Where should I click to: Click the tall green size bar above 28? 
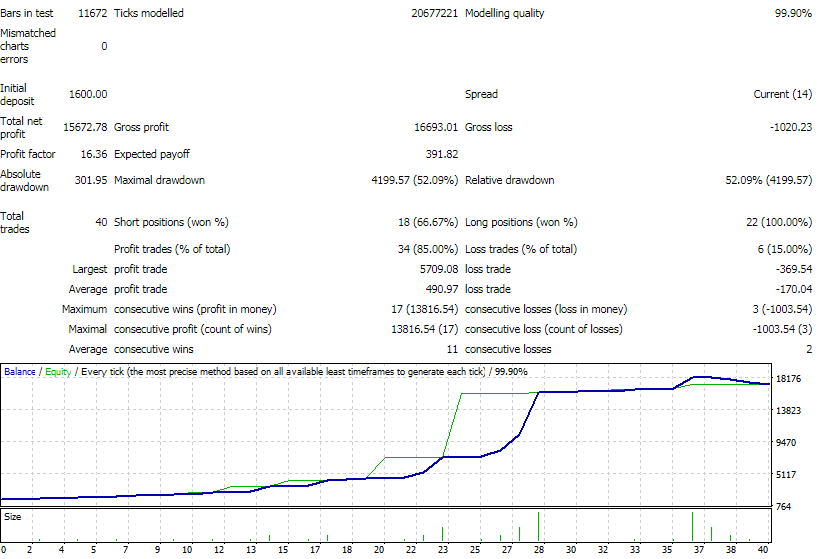(x=539, y=526)
